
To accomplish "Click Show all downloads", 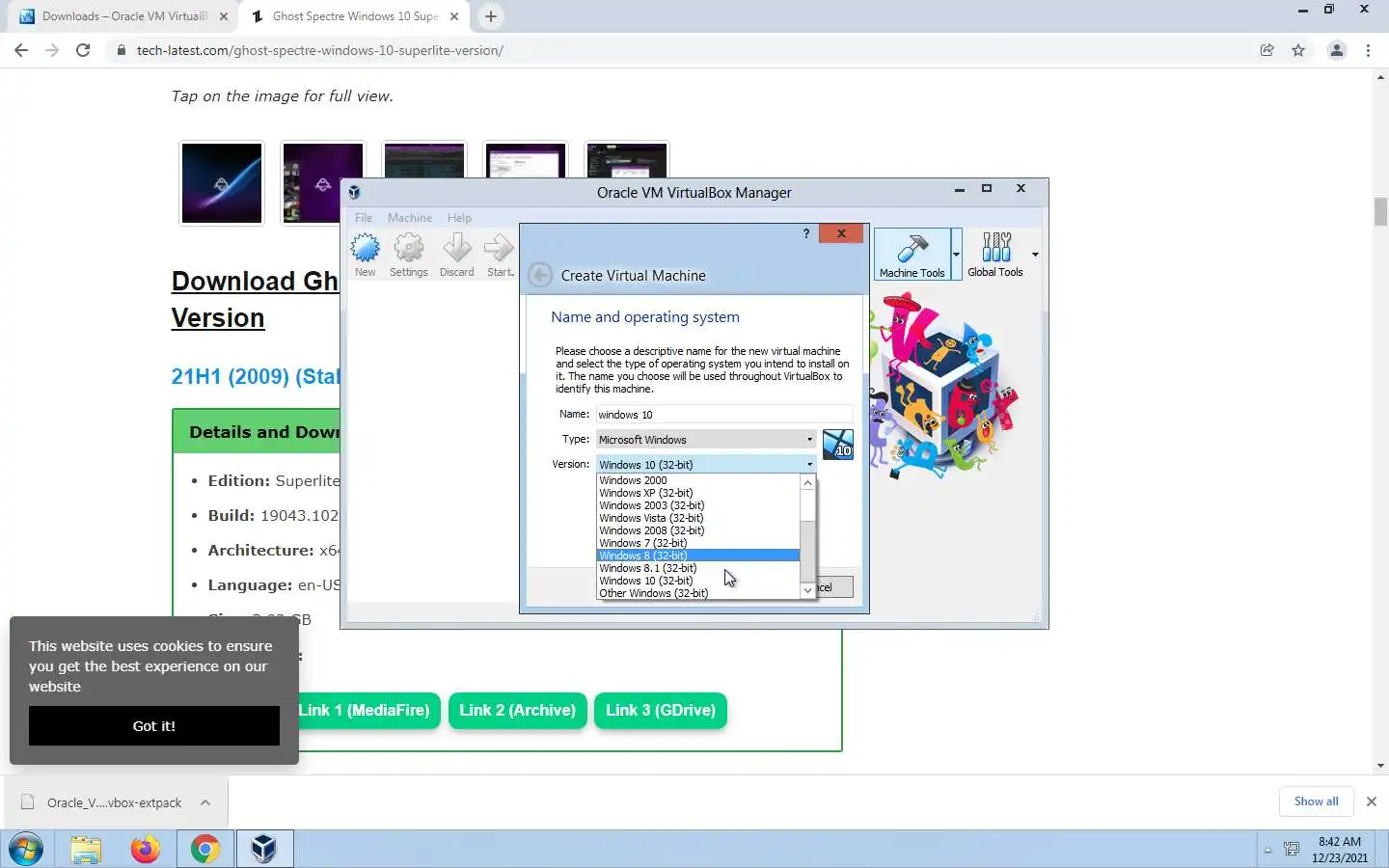I will (x=1316, y=801).
